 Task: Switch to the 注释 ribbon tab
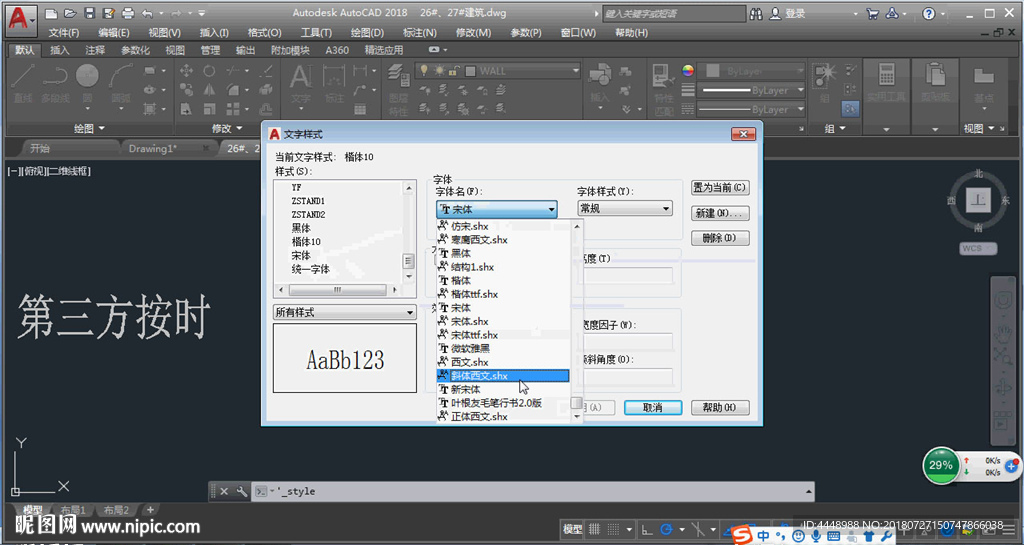[x=95, y=50]
